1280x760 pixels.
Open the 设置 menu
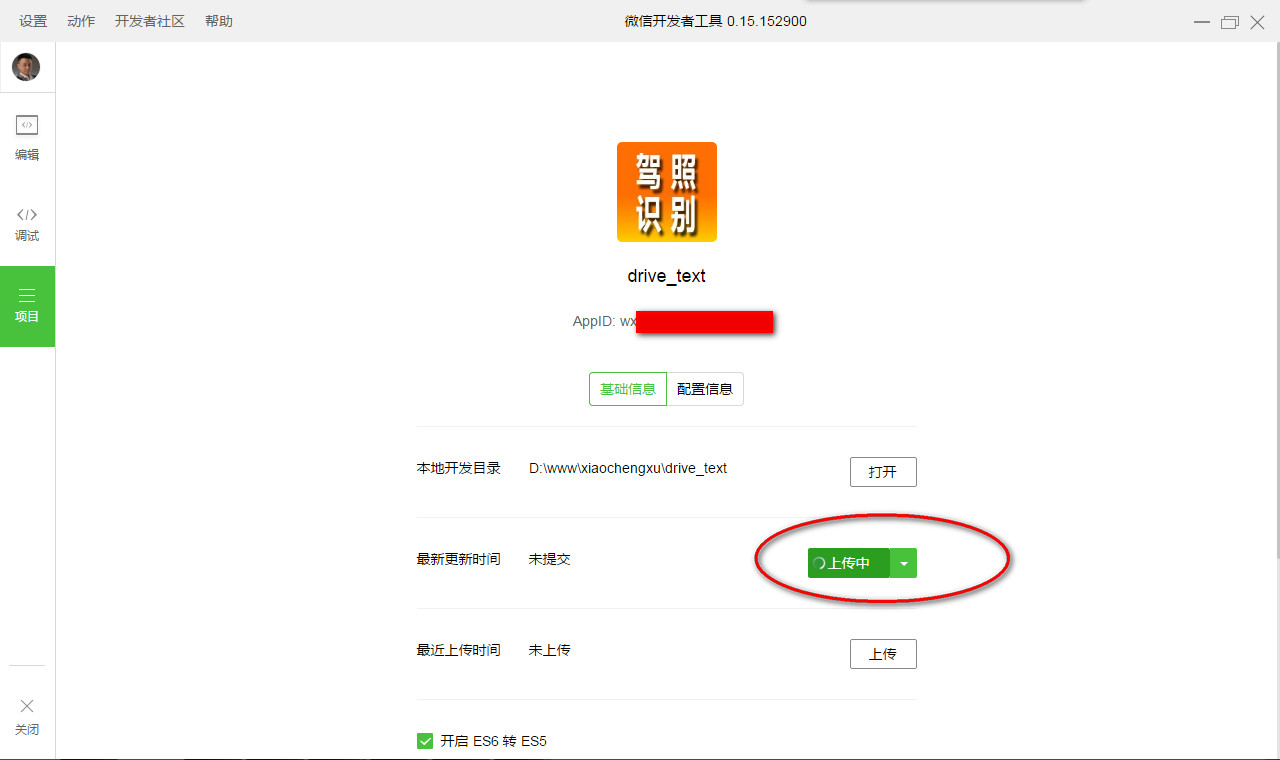[33, 21]
